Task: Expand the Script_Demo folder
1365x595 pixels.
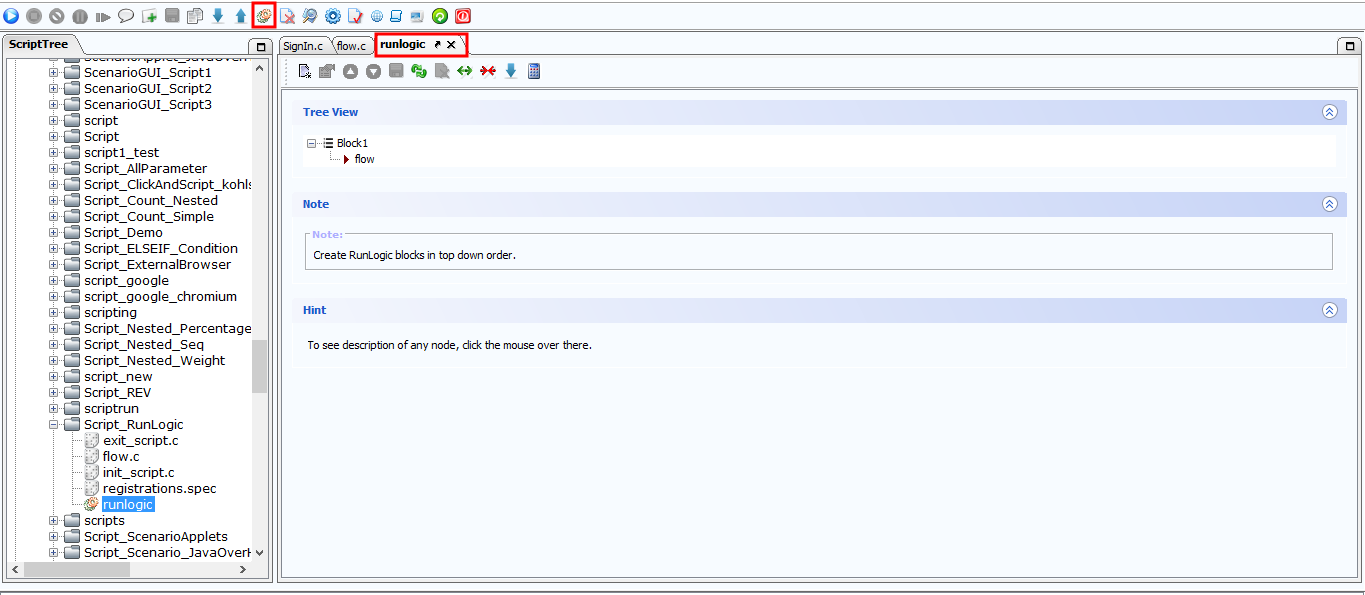Action: (54, 233)
